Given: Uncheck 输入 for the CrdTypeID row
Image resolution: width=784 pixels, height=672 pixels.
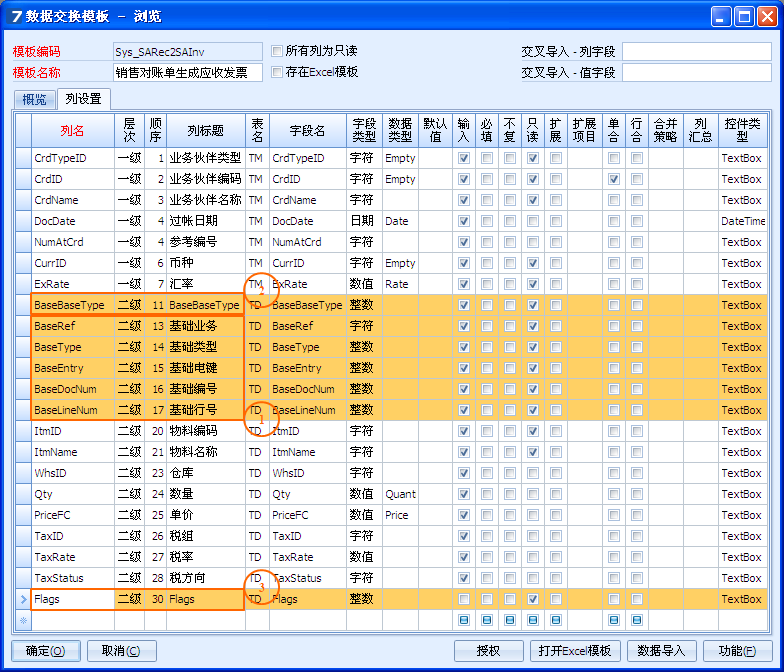Looking at the screenshot, I should point(464,158).
